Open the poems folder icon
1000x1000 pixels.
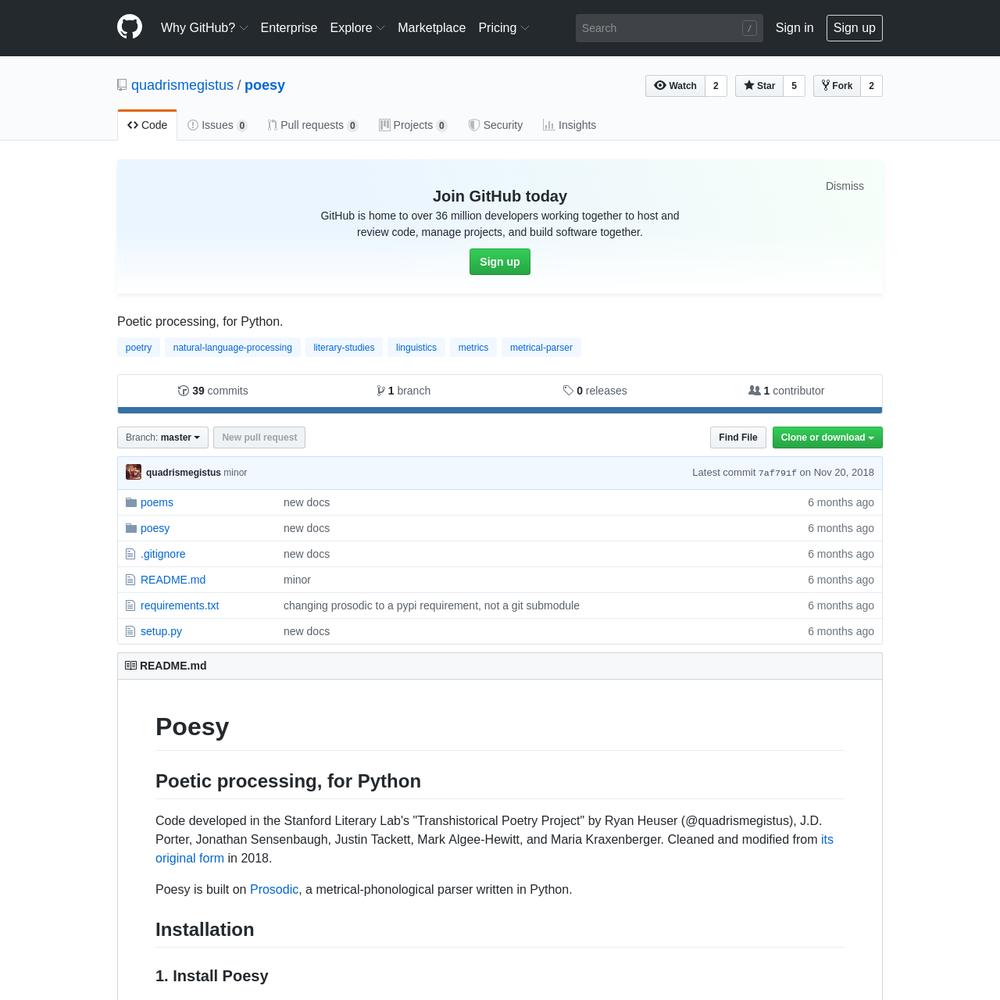pyautogui.click(x=131, y=503)
